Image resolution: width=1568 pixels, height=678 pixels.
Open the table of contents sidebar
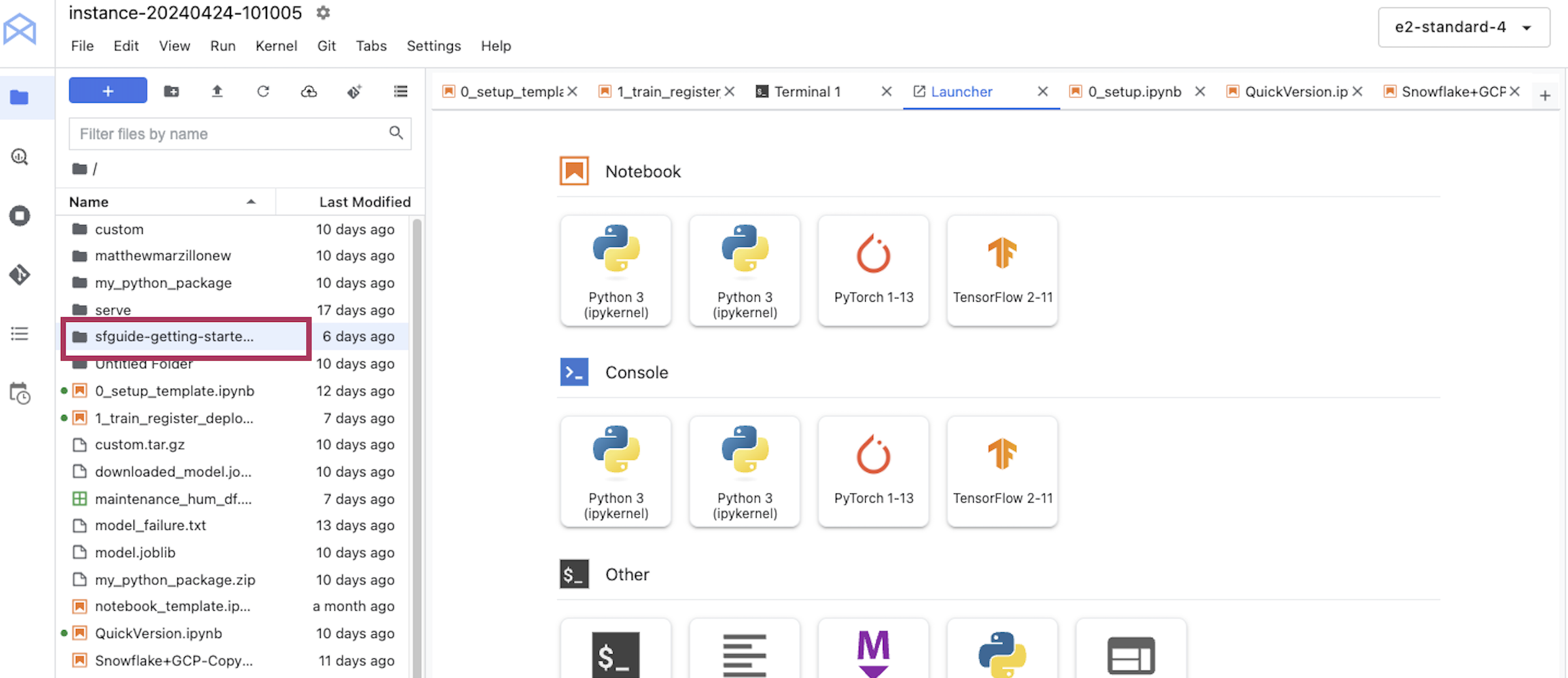[x=20, y=334]
